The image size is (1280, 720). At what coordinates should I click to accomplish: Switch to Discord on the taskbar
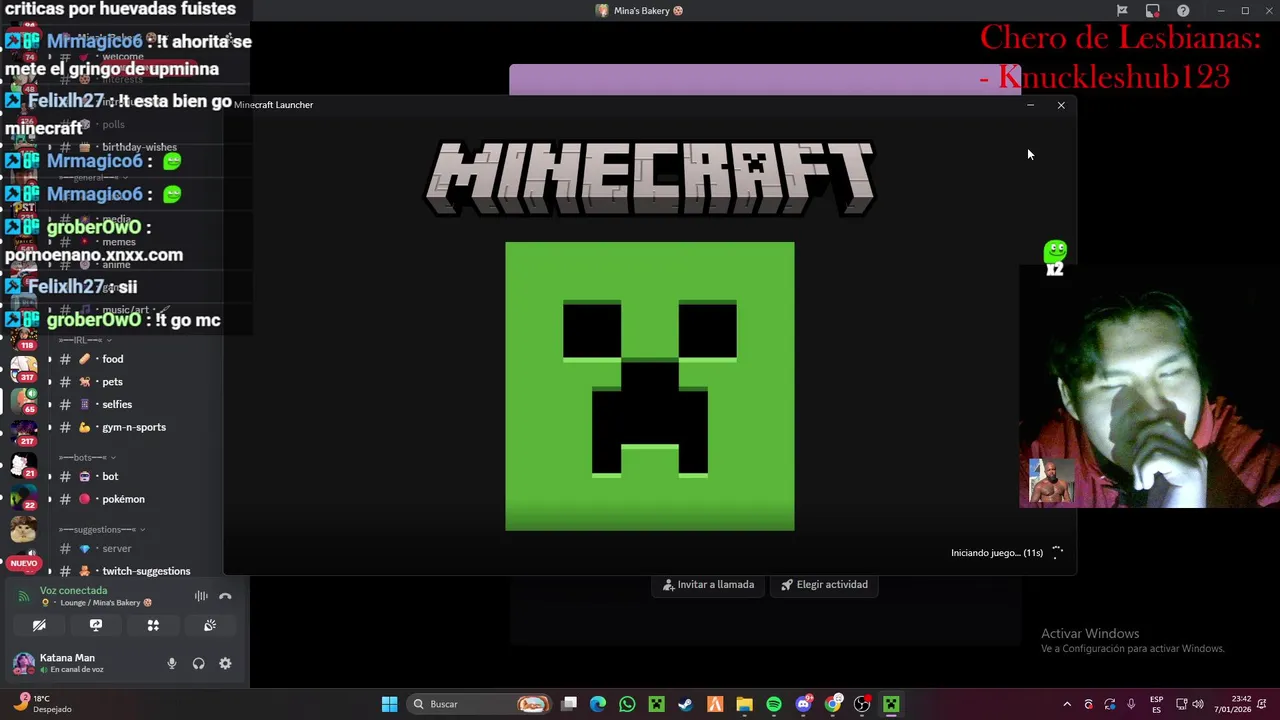tap(803, 704)
